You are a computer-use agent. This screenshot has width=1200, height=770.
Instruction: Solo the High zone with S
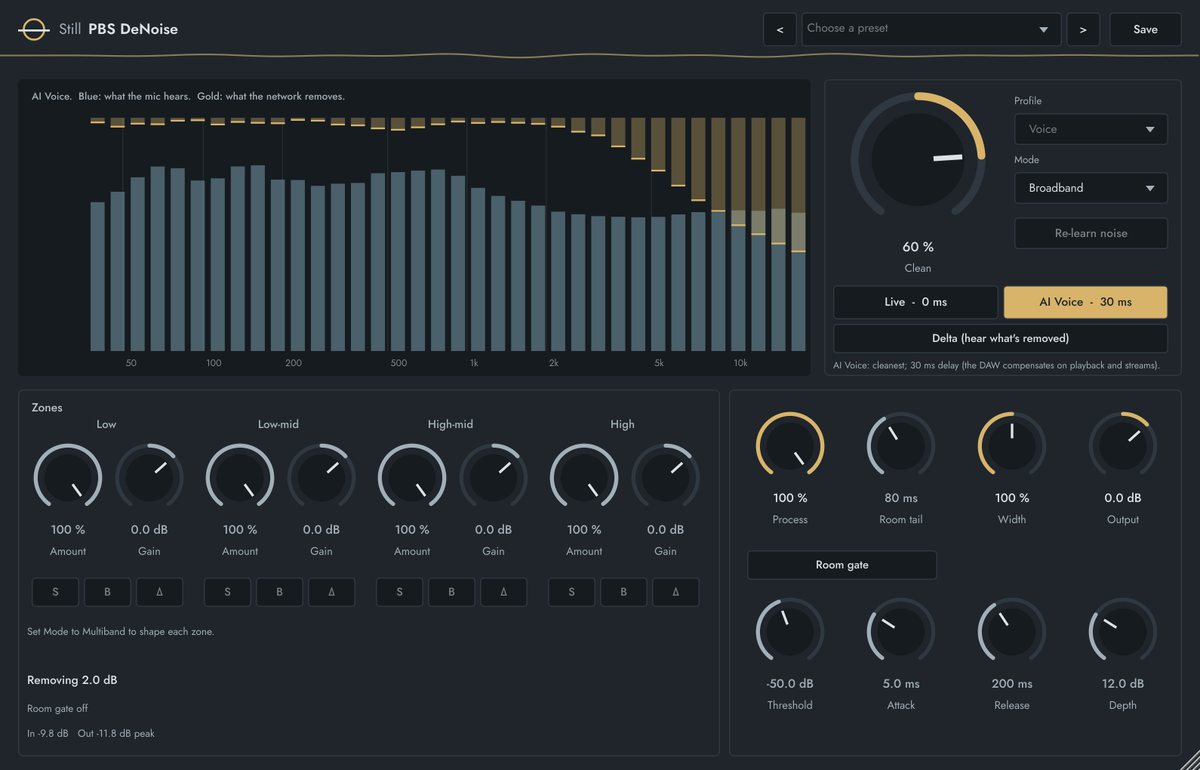pyautogui.click(x=571, y=592)
